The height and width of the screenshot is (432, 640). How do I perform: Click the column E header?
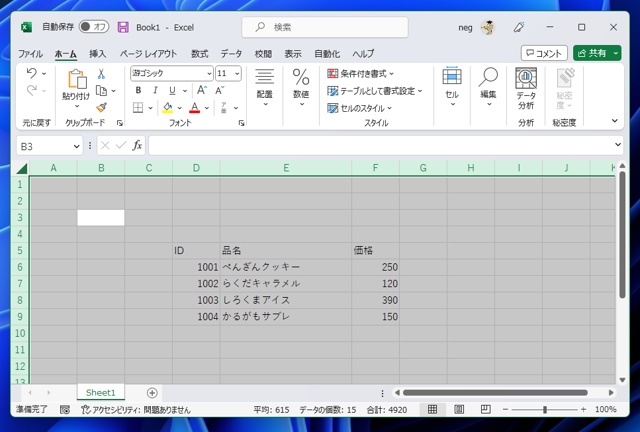pos(286,168)
